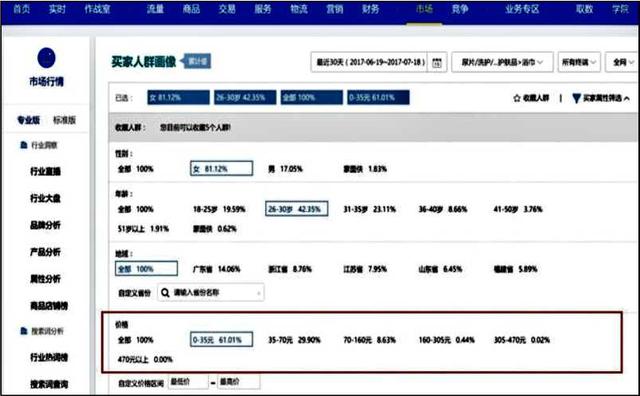This screenshot has width=640, height=396.
Task: Click the document icon beside 行业洞察
Action: coord(24,145)
